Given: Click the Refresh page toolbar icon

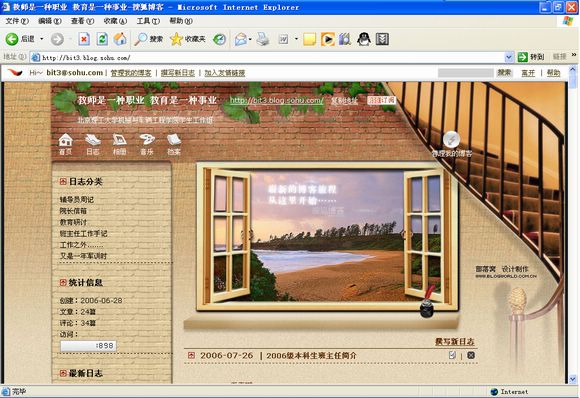Looking at the screenshot, I should coord(102,39).
